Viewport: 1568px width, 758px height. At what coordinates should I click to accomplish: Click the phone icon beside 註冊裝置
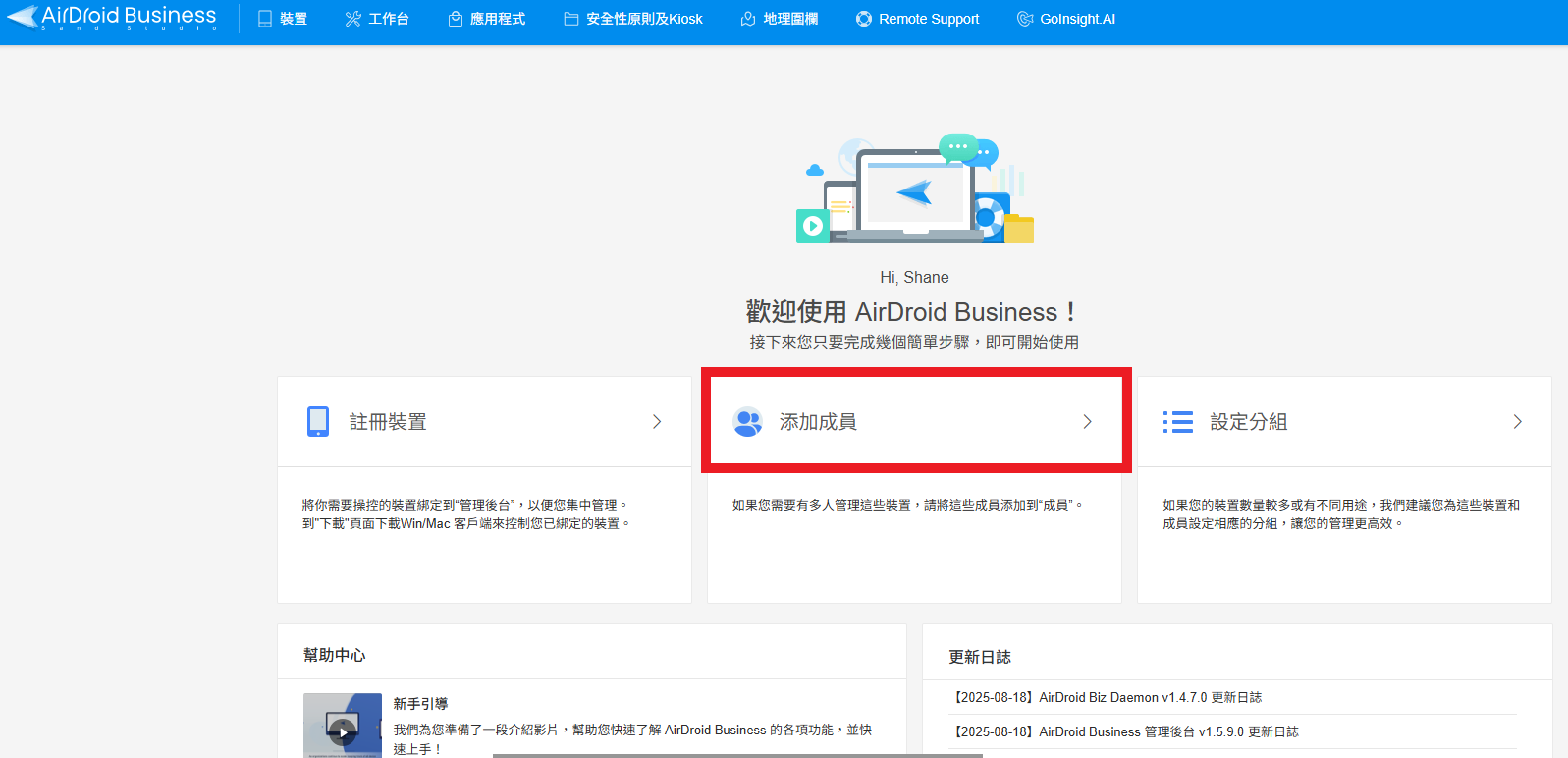point(318,421)
